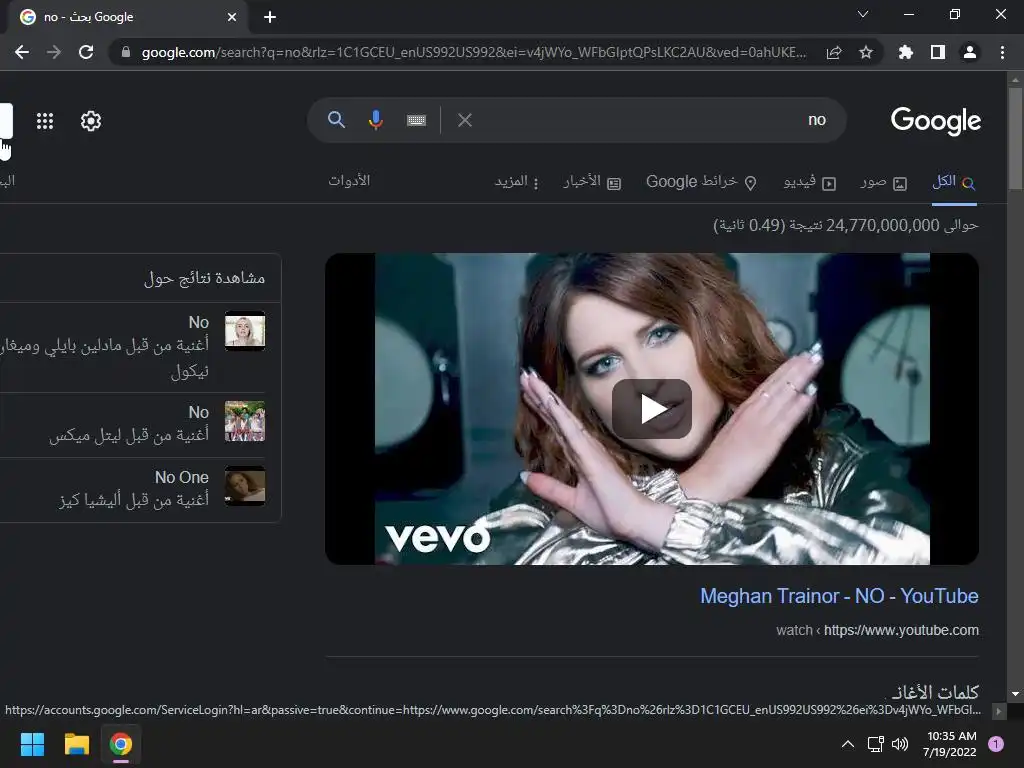Open the Chrome extensions puzzle icon
This screenshot has height=768, width=1024.
pos(906,52)
